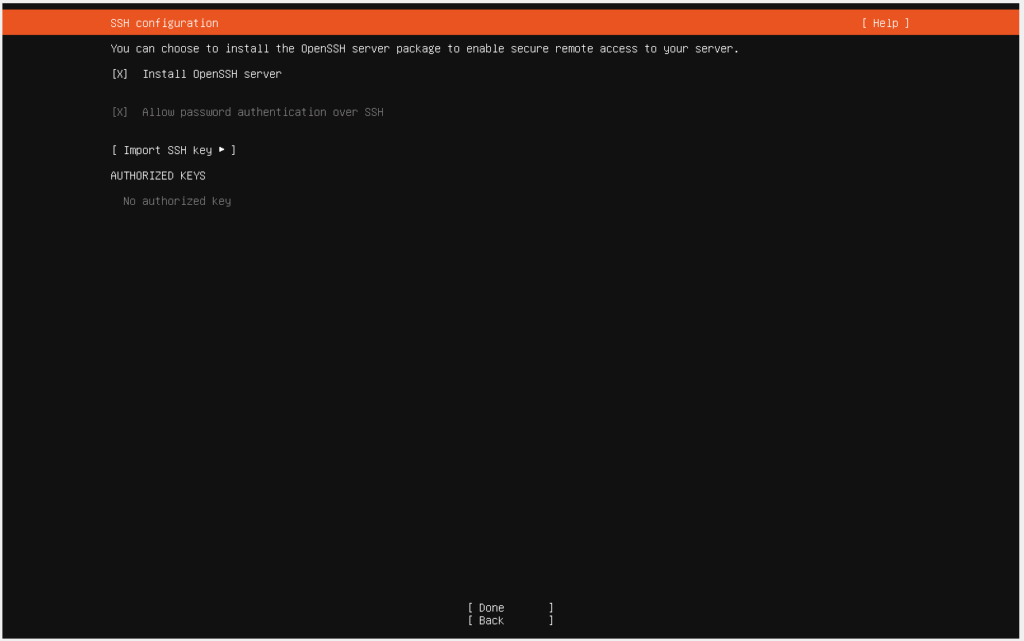
Task: Click the arrow icon in Import SSH key
Action: click(x=222, y=150)
